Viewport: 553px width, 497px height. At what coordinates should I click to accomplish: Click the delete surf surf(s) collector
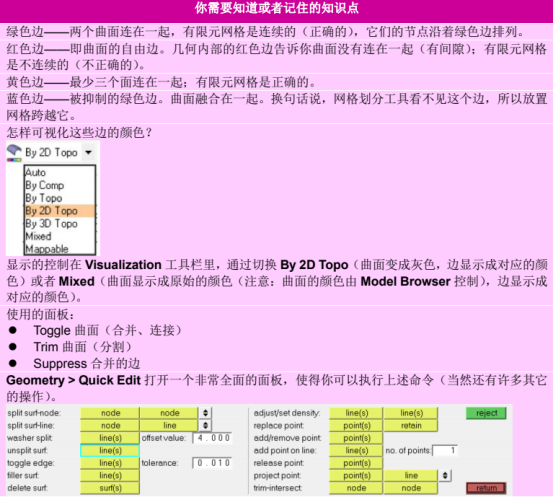[110, 488]
